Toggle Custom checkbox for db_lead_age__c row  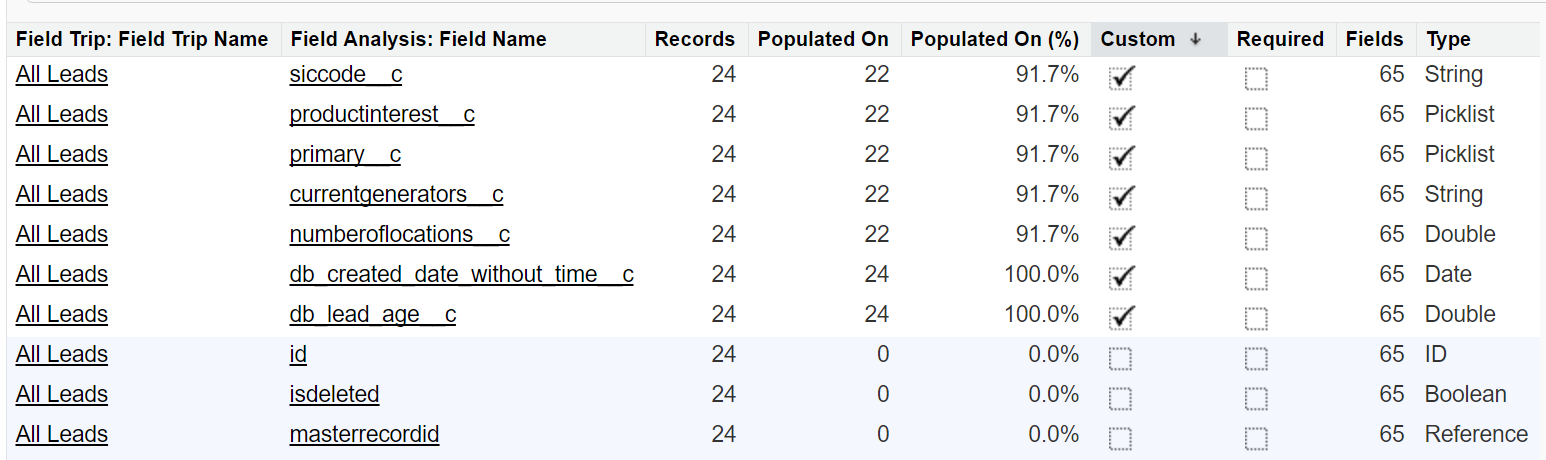(x=1122, y=318)
